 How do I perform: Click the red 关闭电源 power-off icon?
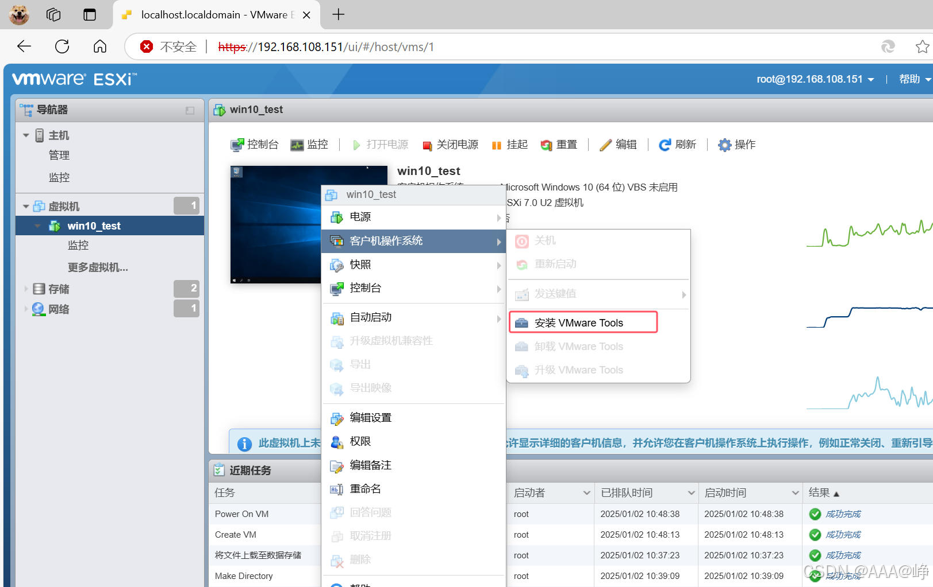tap(427, 145)
